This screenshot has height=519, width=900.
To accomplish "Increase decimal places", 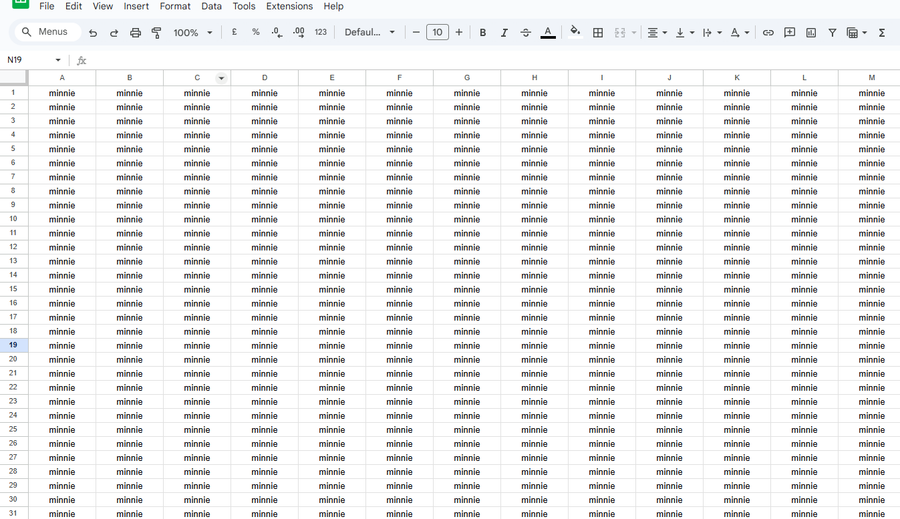I will click(298, 32).
